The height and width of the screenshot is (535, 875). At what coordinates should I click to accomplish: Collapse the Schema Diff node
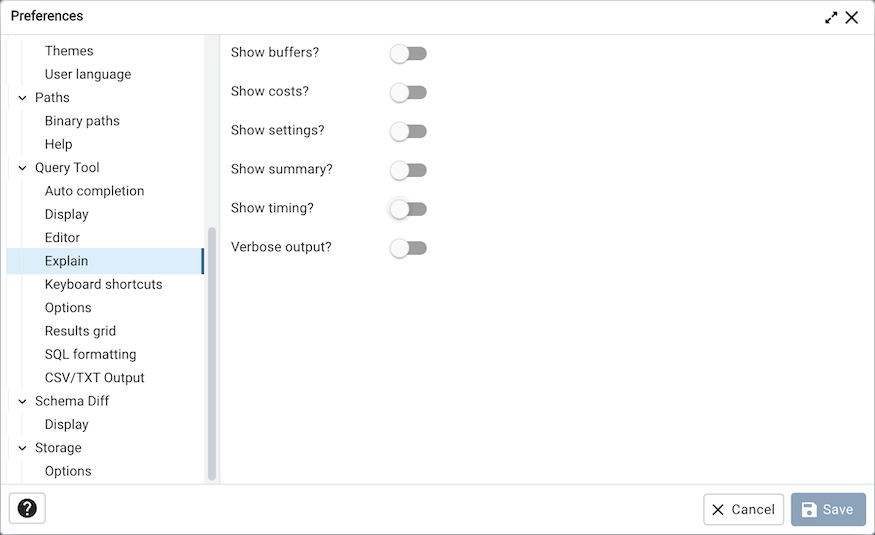pos(22,401)
